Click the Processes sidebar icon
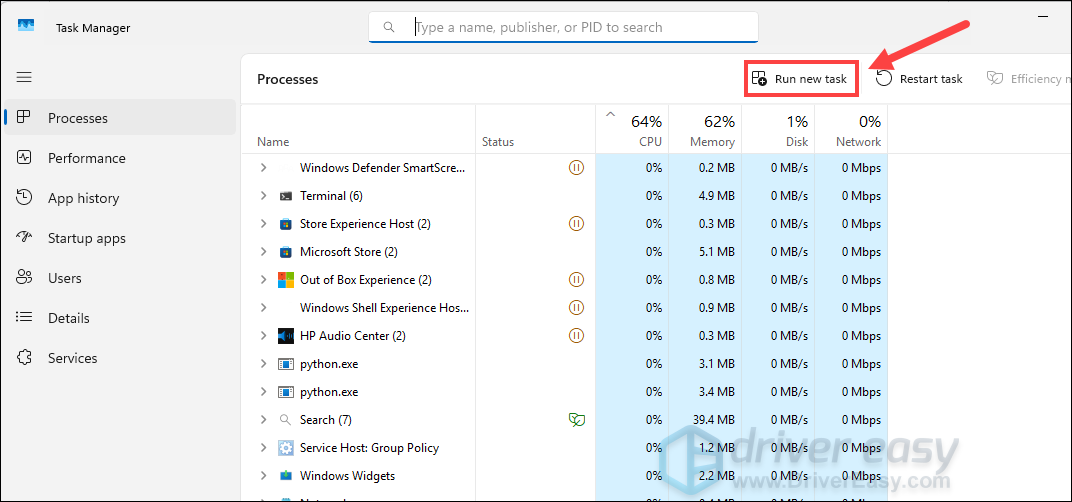Image resolution: width=1072 pixels, height=502 pixels. pyautogui.click(x=24, y=117)
